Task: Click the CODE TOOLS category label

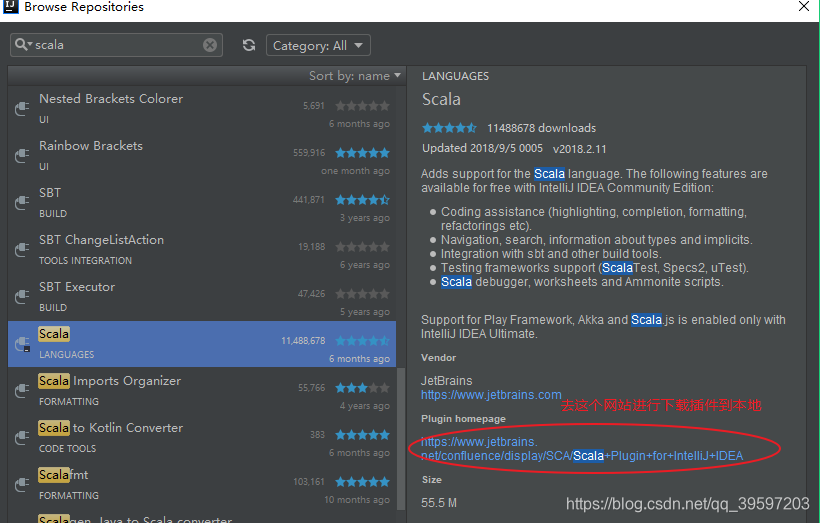Action: tap(67, 449)
